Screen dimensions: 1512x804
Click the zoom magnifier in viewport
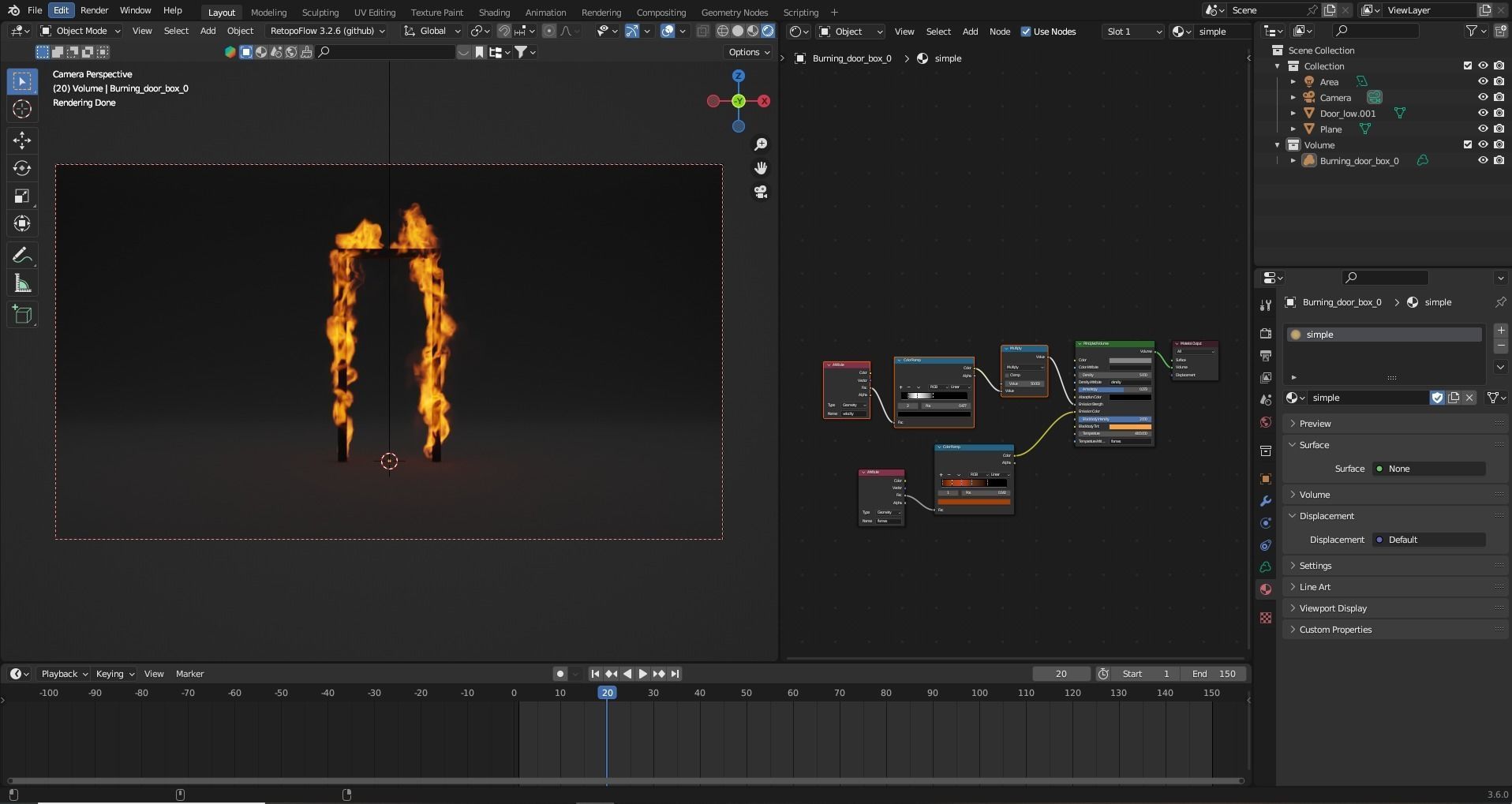pyautogui.click(x=761, y=144)
